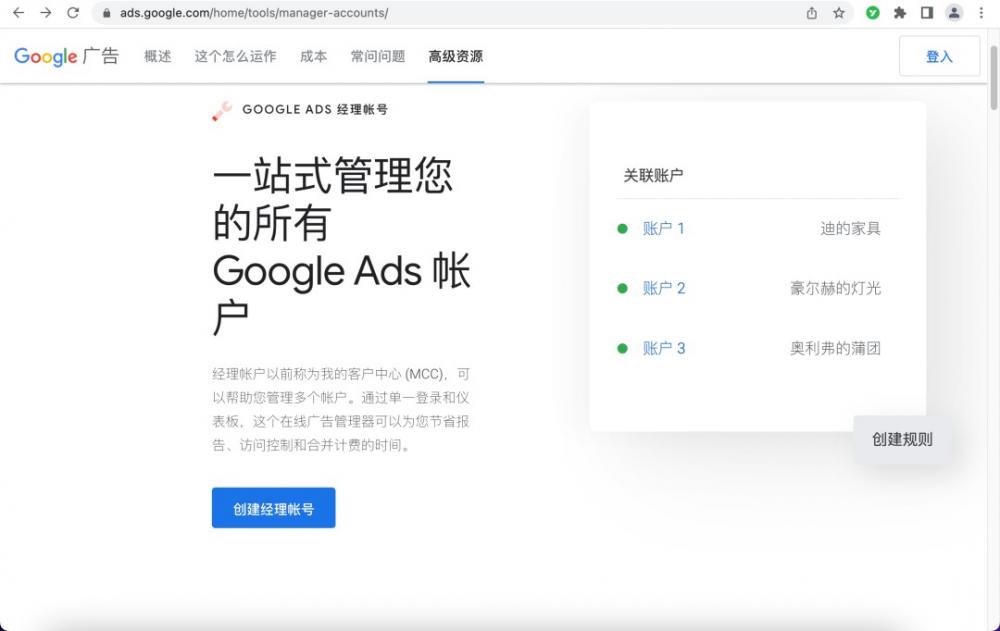Open the Extensions puzzle piece menu
Viewport: 1000px width, 631px height.
pos(900,13)
